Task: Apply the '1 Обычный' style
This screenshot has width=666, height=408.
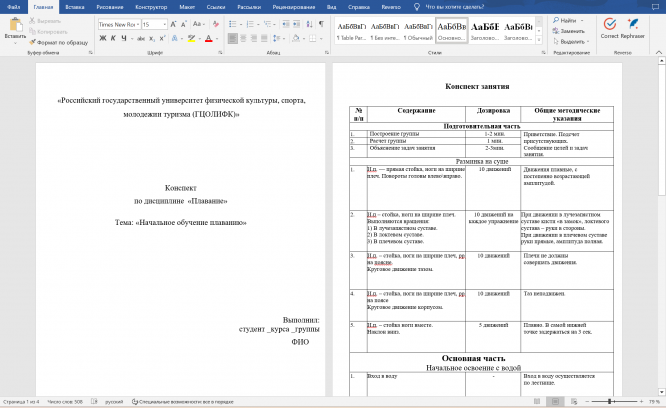Action: (x=418, y=31)
